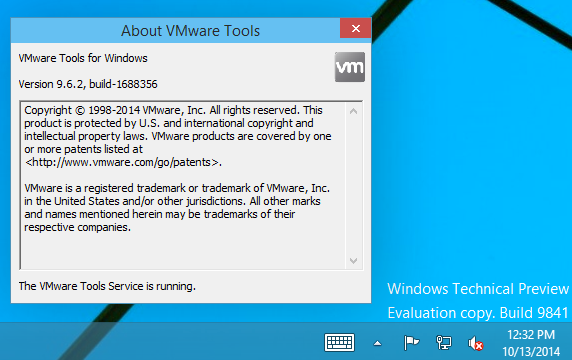Close the About VMware Tools dialog
572x360 pixels.
(355, 28)
